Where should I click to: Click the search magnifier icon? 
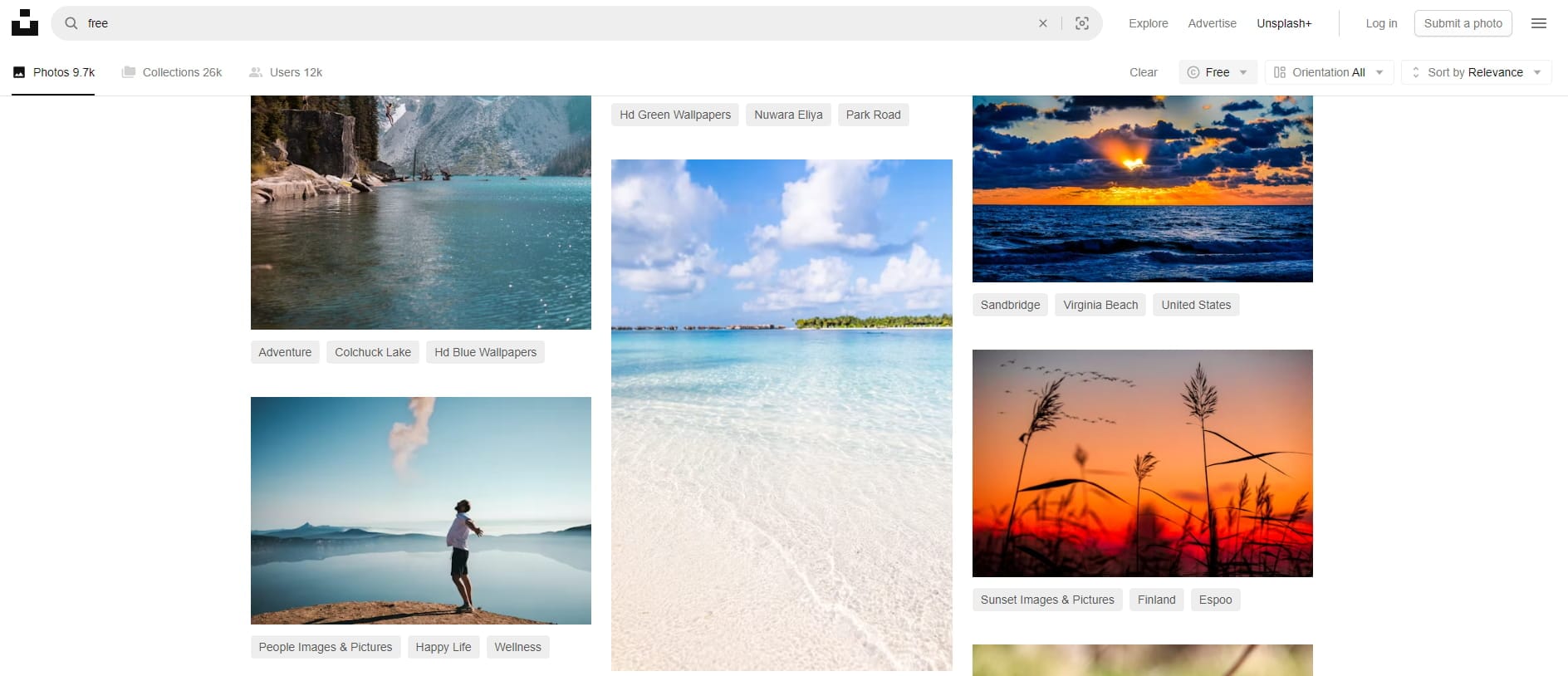[71, 23]
